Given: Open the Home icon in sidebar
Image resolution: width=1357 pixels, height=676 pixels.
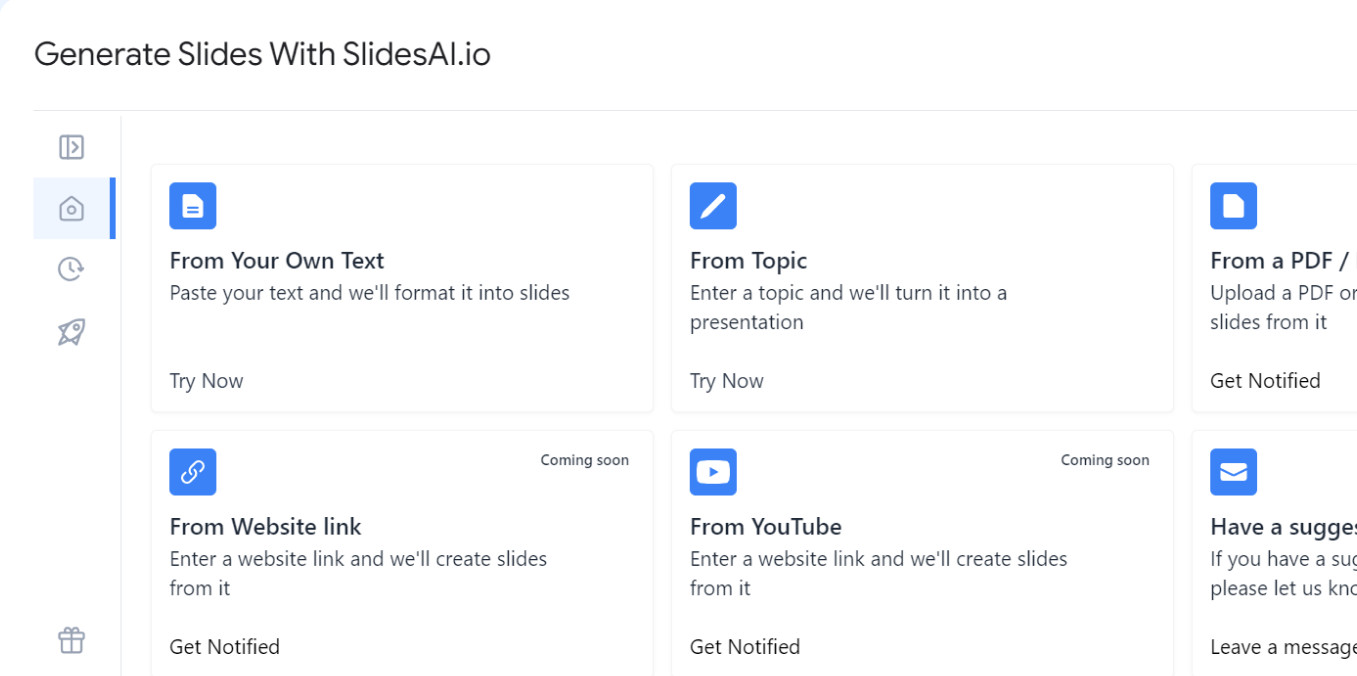Looking at the screenshot, I should pyautogui.click(x=71, y=209).
